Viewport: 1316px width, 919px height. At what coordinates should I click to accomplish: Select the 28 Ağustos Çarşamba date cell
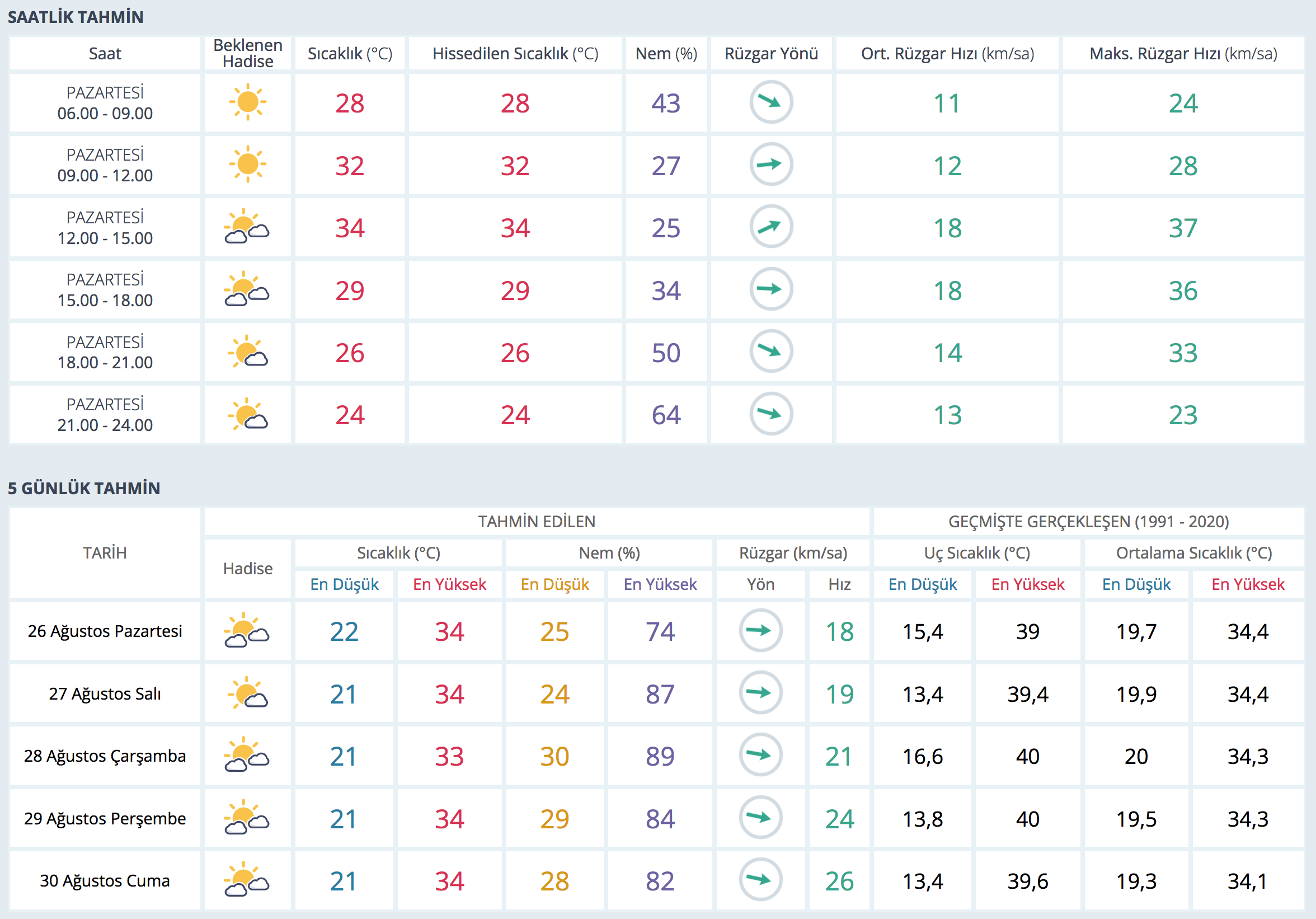point(105,756)
